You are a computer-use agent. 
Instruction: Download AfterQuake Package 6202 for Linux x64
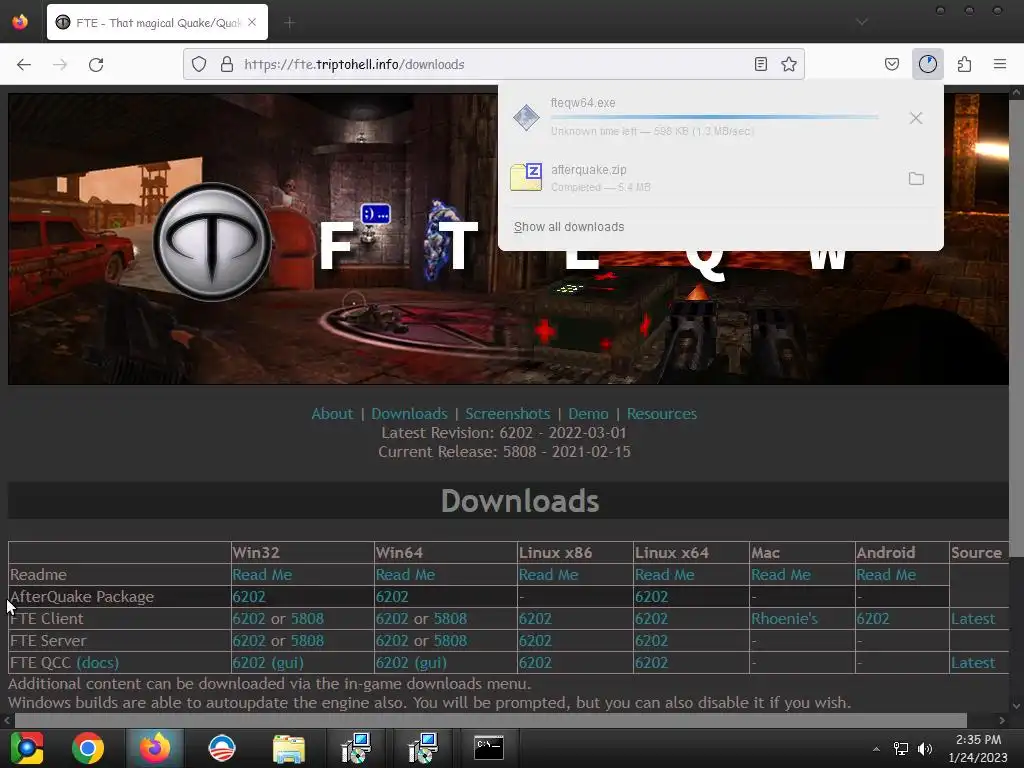coord(651,597)
